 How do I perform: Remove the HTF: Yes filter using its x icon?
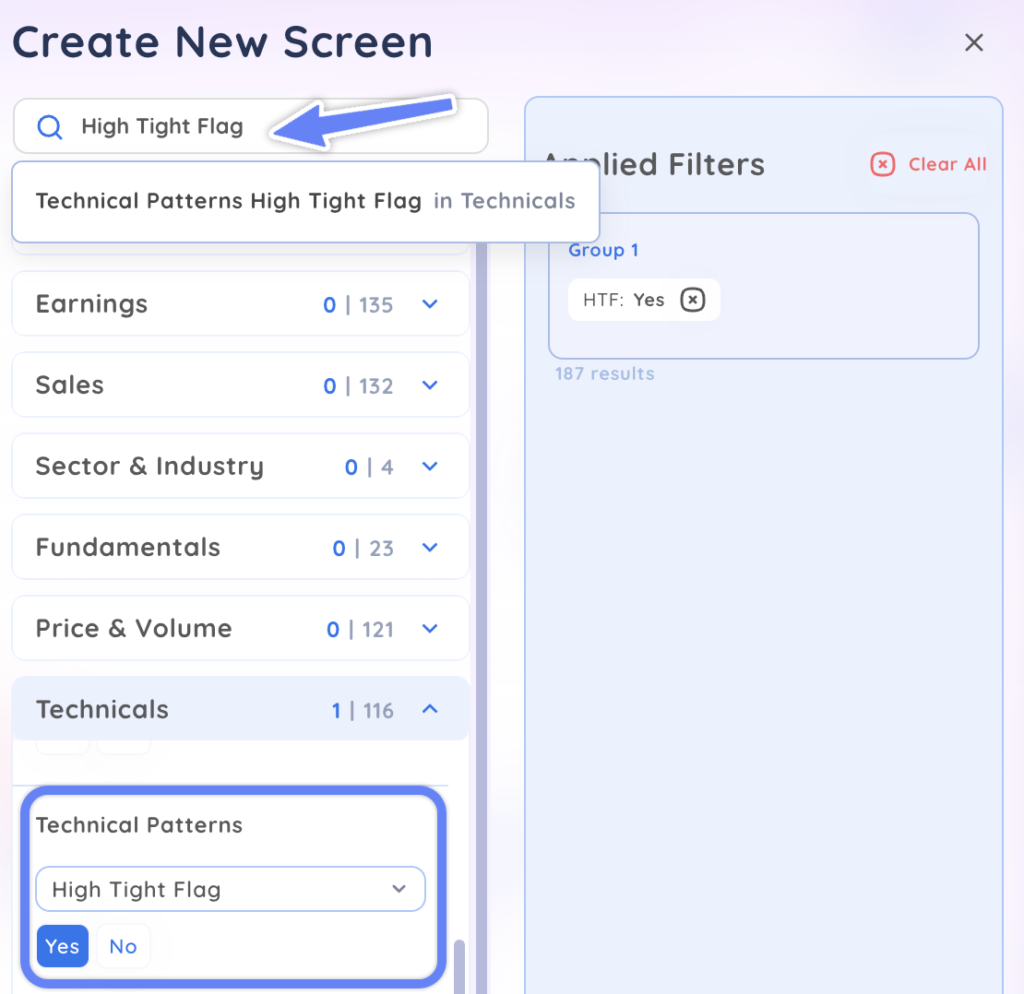click(691, 299)
